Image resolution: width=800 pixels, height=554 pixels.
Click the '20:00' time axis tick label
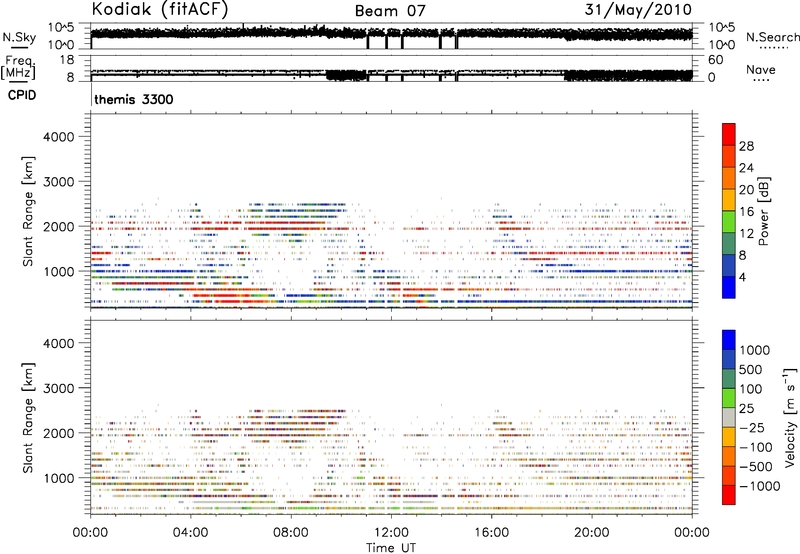591,533
